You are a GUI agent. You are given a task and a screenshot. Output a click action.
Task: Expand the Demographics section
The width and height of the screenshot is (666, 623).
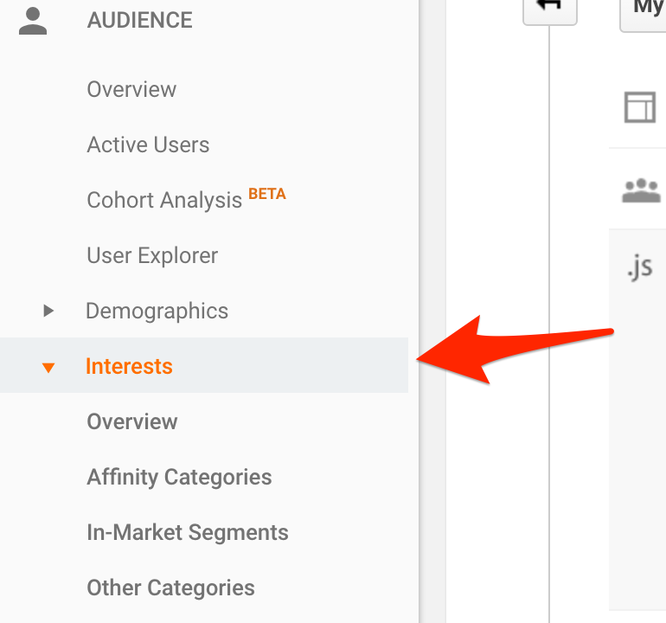[x=48, y=311]
